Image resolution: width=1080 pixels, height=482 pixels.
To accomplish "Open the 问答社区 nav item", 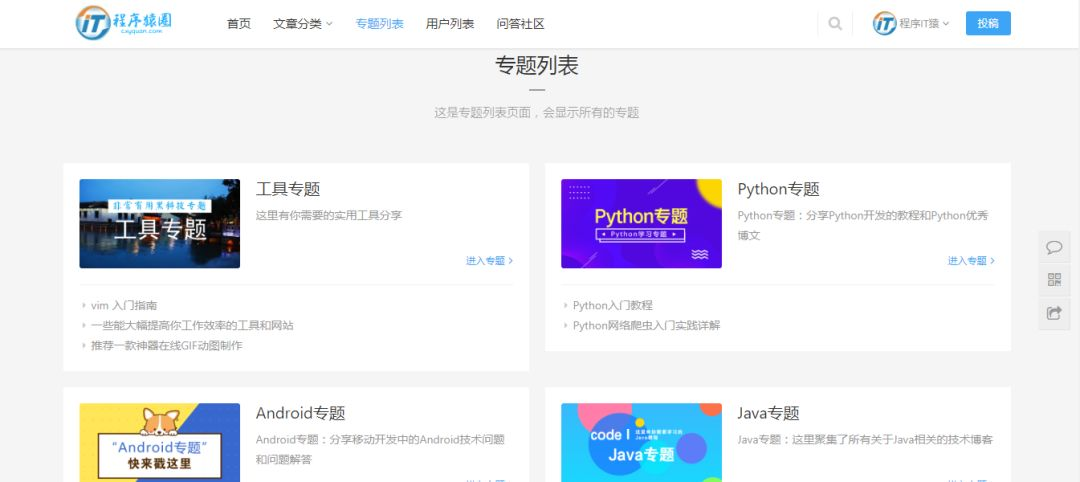I will coord(520,23).
